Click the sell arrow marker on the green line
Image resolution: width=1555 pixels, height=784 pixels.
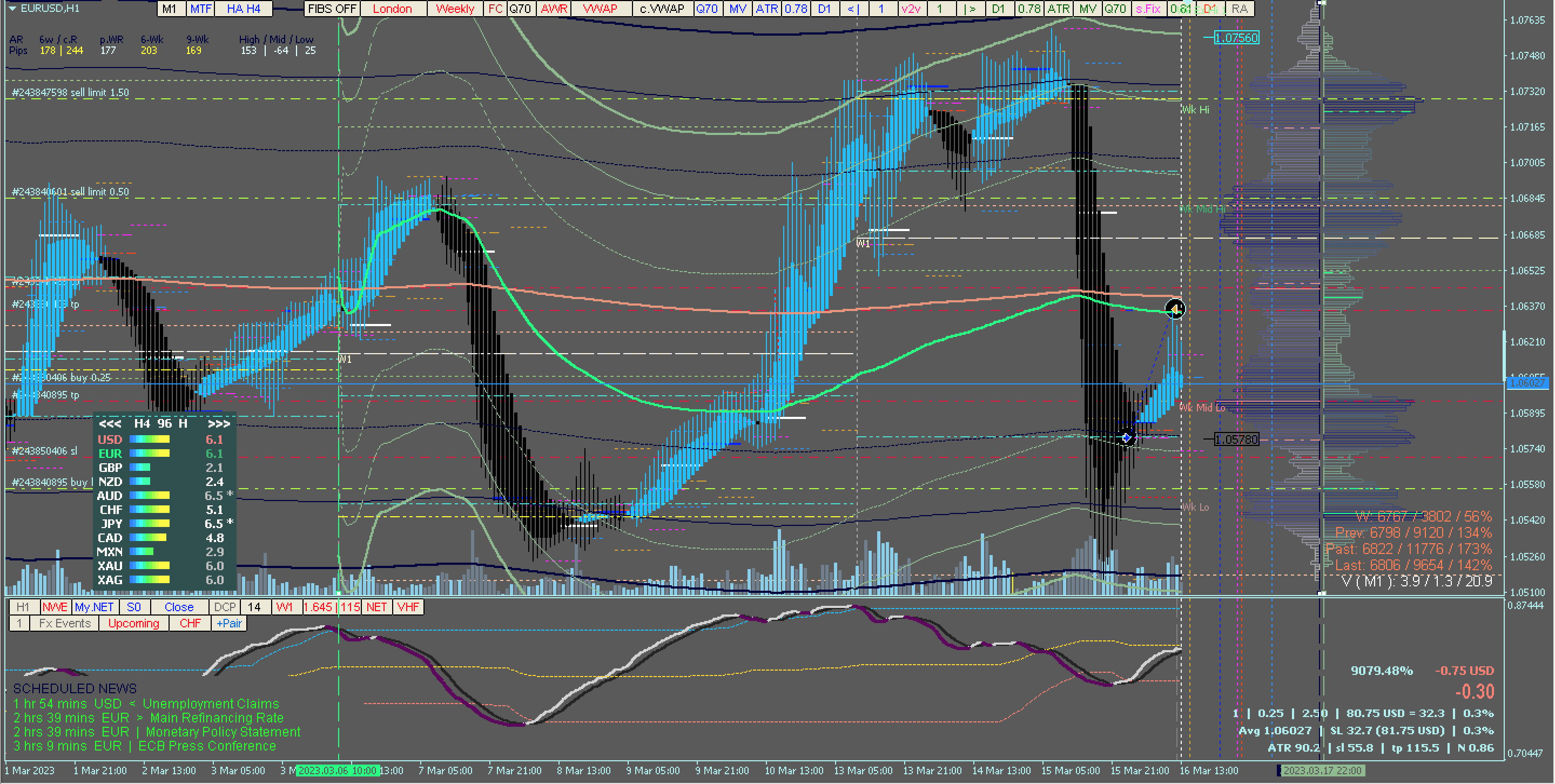point(1175,309)
